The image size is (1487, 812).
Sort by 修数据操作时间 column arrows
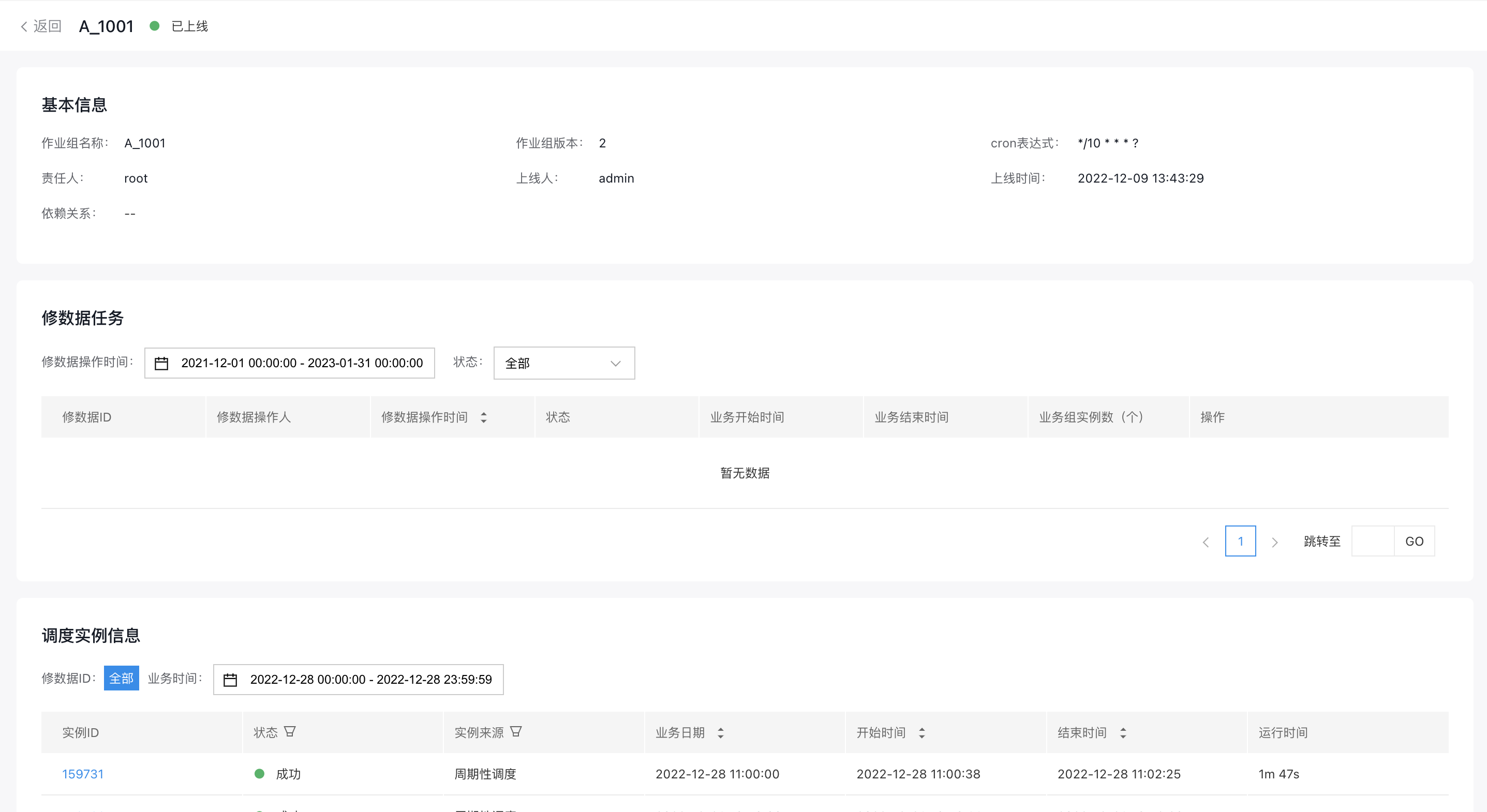tap(484, 417)
